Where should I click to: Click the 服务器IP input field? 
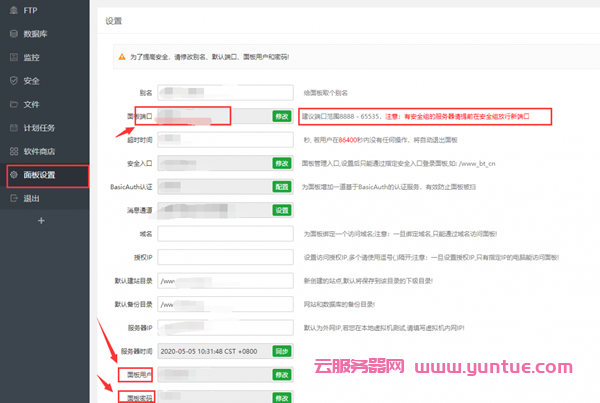[225, 328]
